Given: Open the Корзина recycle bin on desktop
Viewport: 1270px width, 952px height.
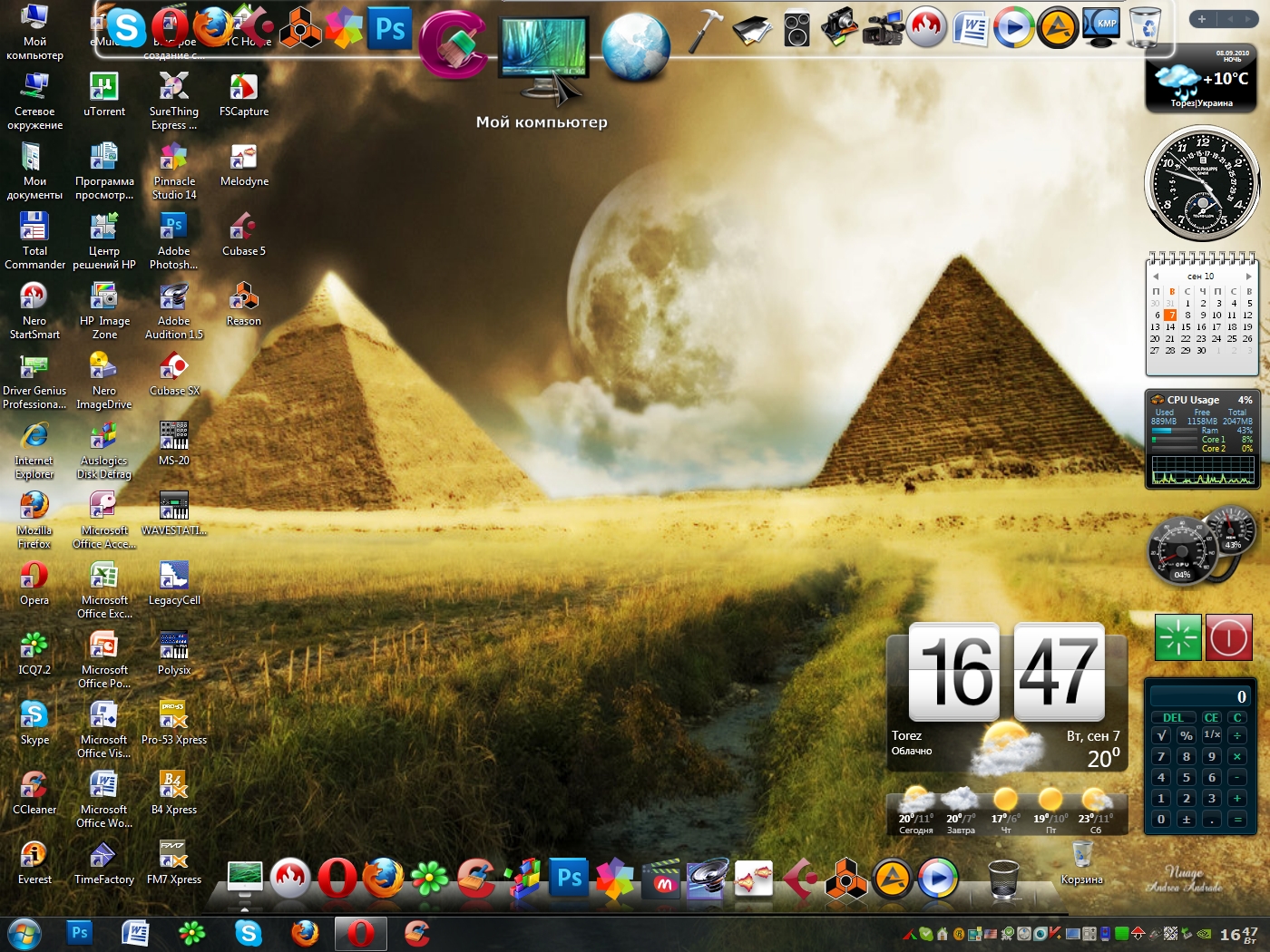Looking at the screenshot, I should (1081, 856).
